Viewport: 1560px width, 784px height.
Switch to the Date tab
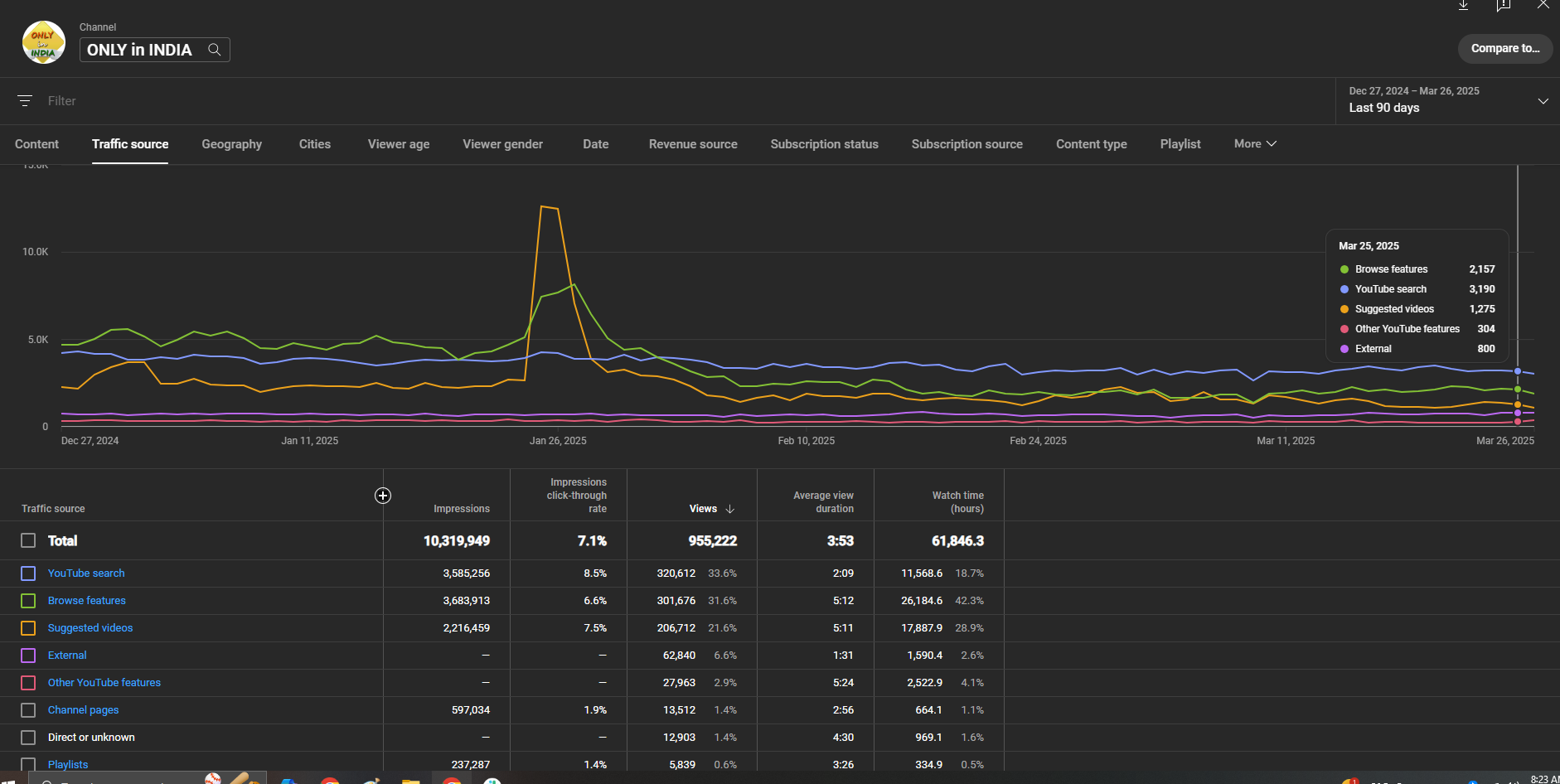coord(595,144)
